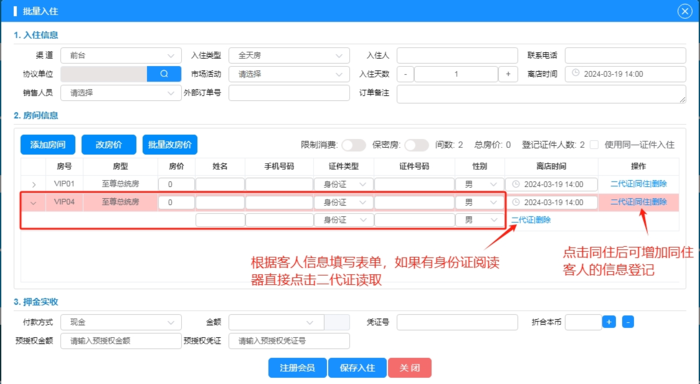This screenshot has width=700, height=384.
Task: Click the 姓名 field in the co-guest sub-row
Action: (220, 220)
